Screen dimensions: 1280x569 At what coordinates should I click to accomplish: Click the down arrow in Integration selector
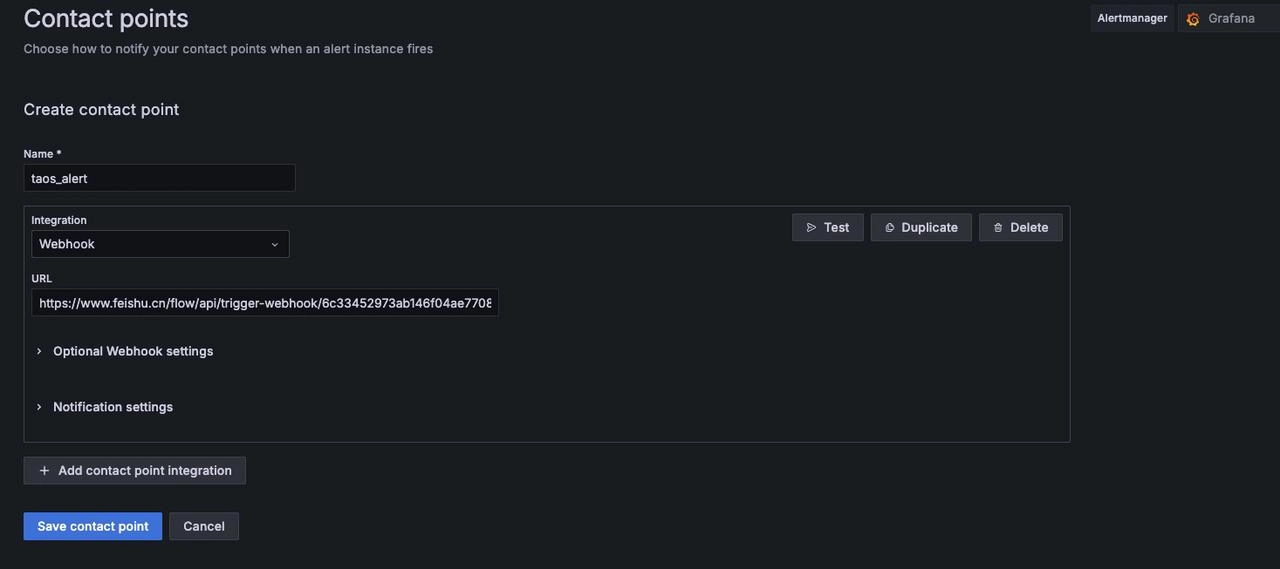[274, 245]
